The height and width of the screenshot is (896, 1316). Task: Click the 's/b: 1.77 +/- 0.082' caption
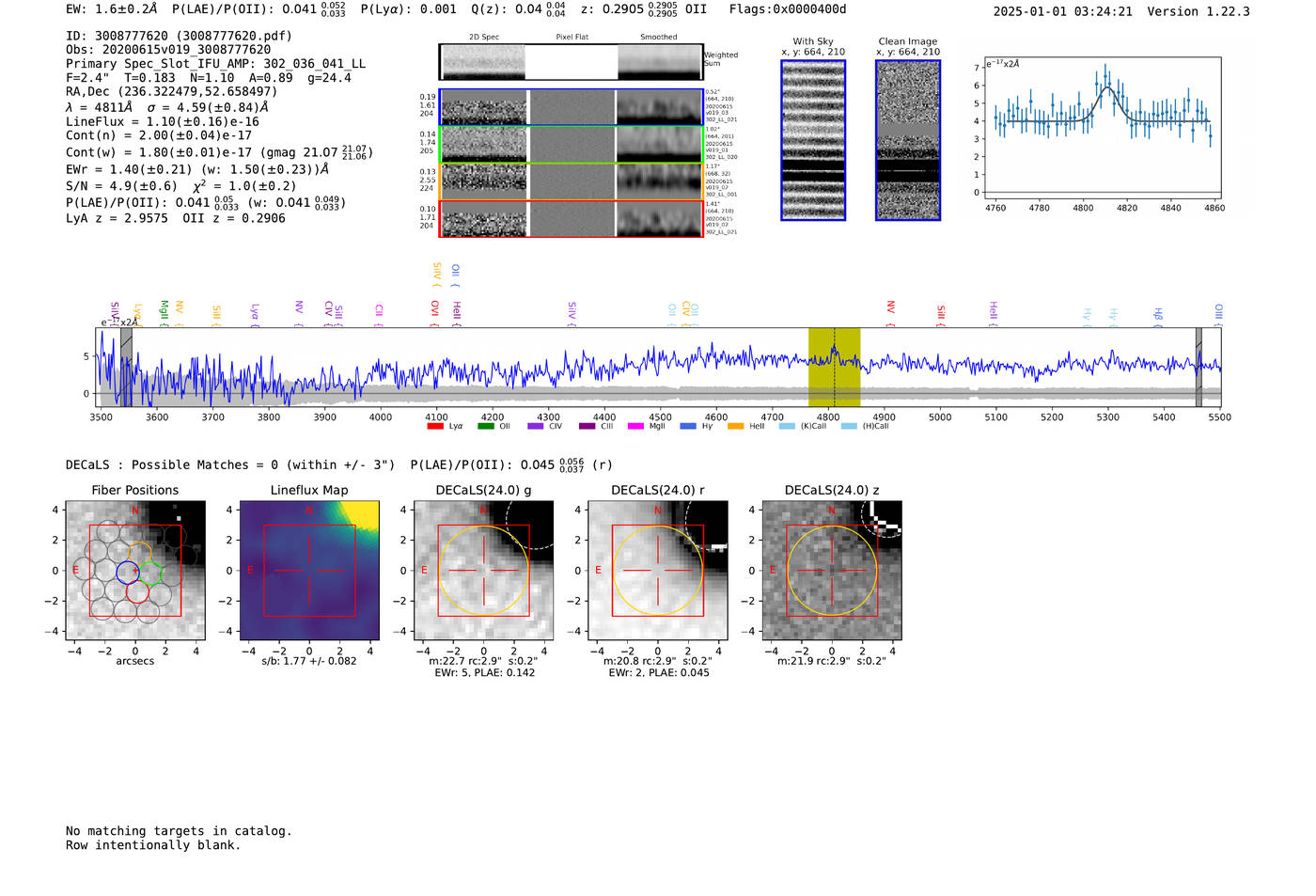click(x=309, y=661)
